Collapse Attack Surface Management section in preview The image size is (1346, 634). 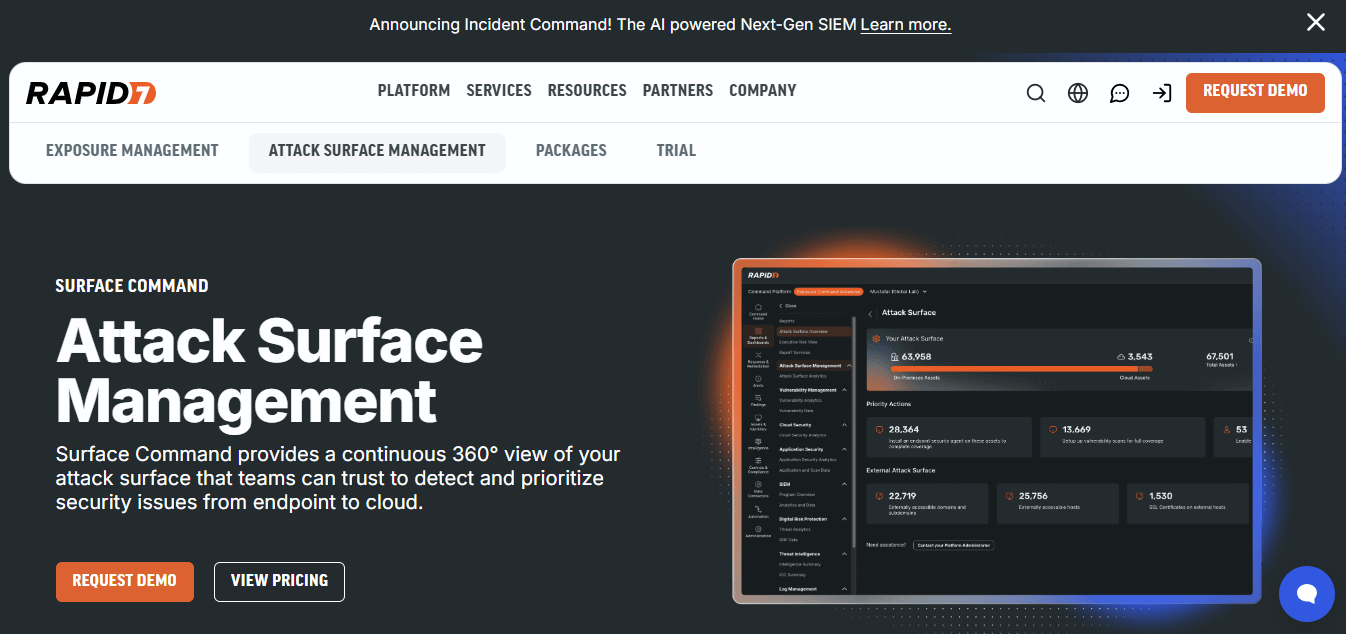click(849, 366)
